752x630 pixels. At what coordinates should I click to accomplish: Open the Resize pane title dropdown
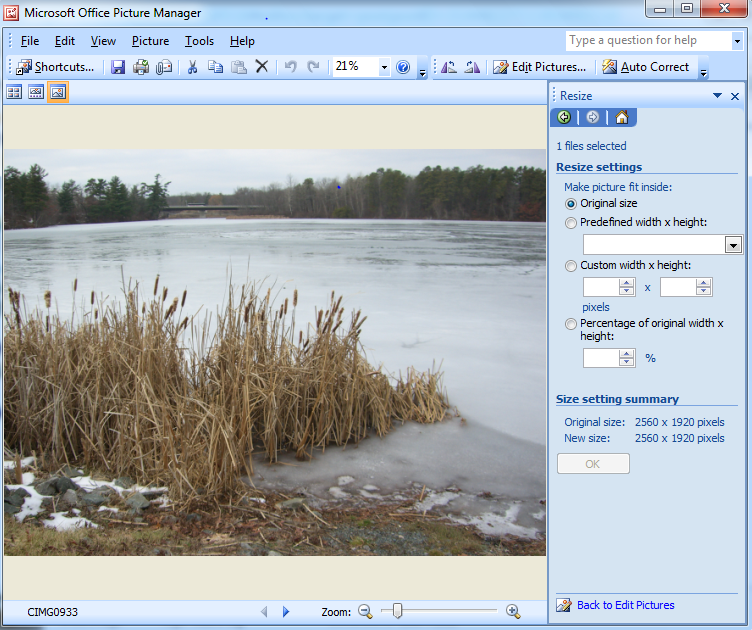click(x=717, y=96)
